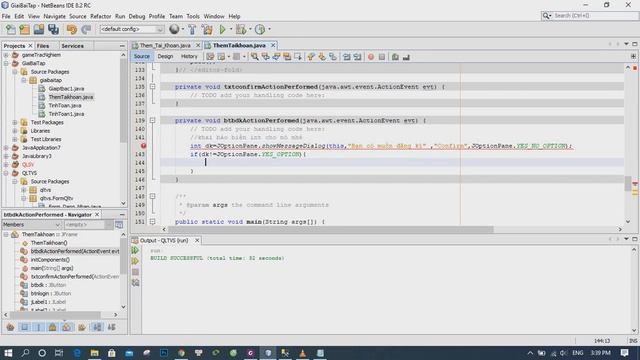
Task: Toggle Sort by Name button in Navigator
Action: click(97, 327)
